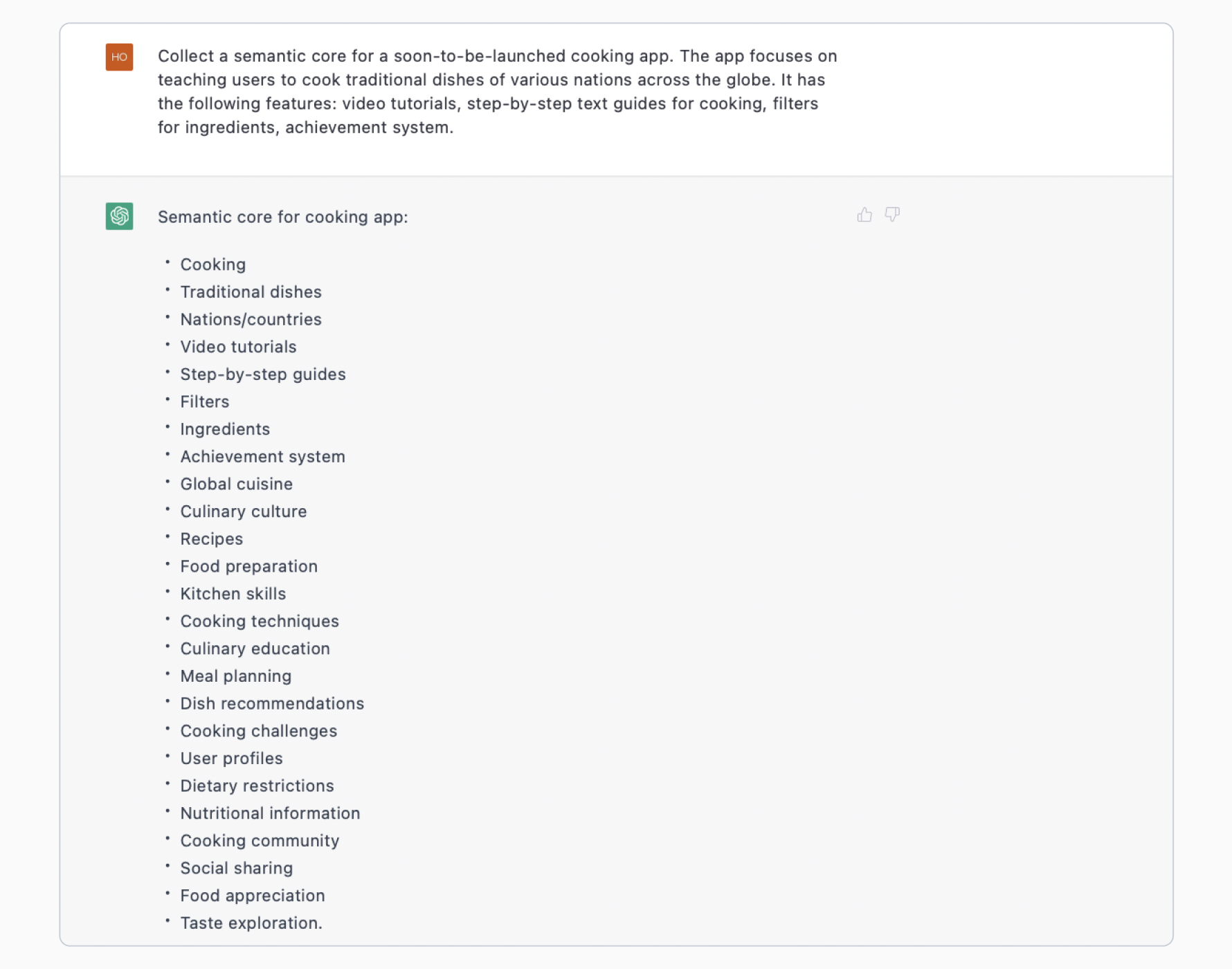Click the 'Taste exploration.' final list item
Viewport: 1232px width, 969px height.
tap(251, 923)
